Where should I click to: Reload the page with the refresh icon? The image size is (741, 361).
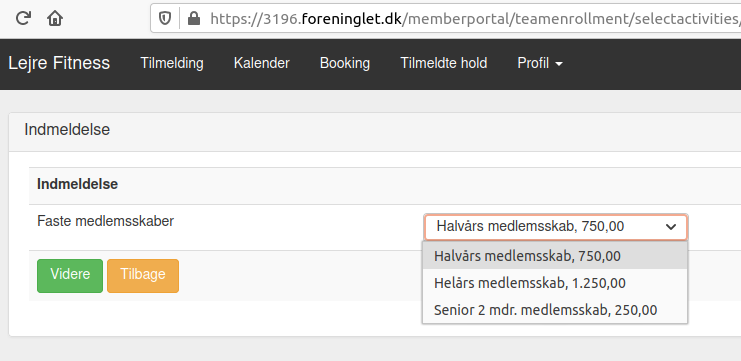tap(23, 18)
